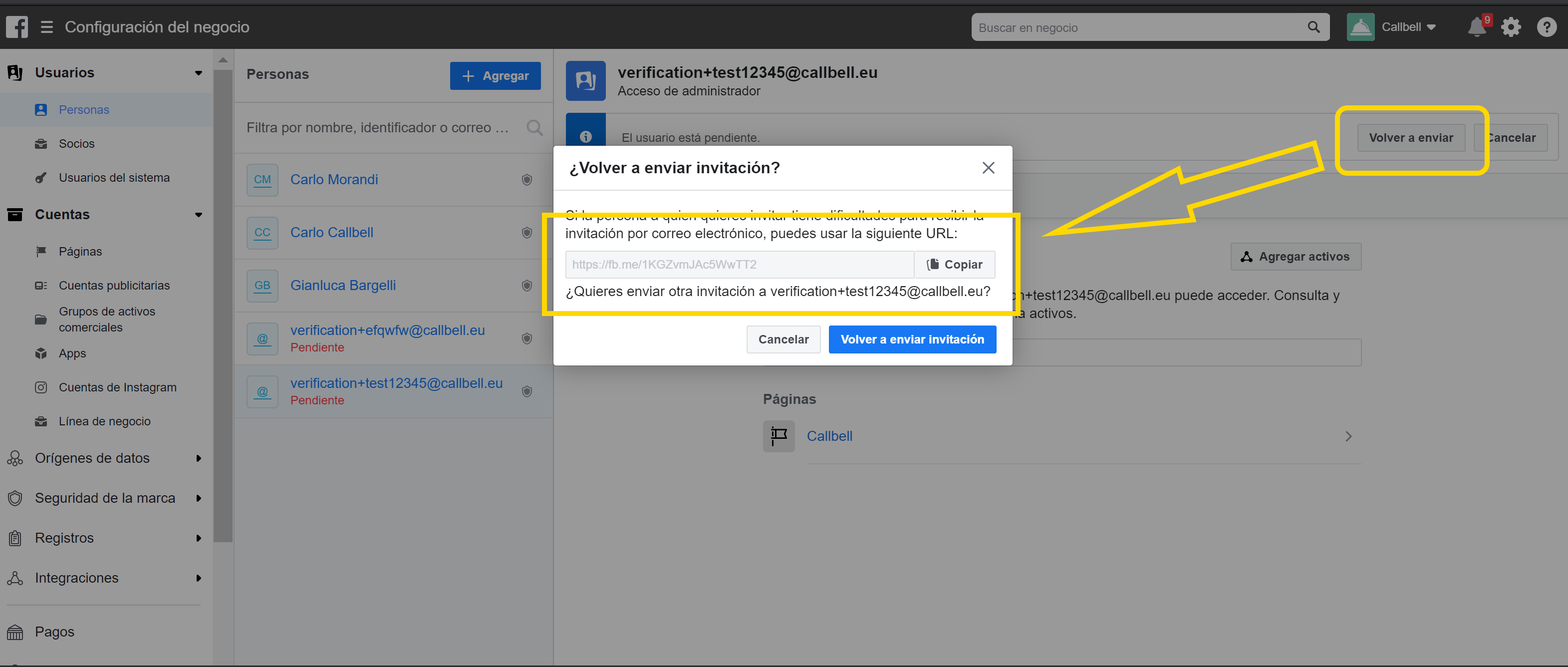The height and width of the screenshot is (667, 1568).
Task: Open the notifications bell icon
Action: 1476,27
